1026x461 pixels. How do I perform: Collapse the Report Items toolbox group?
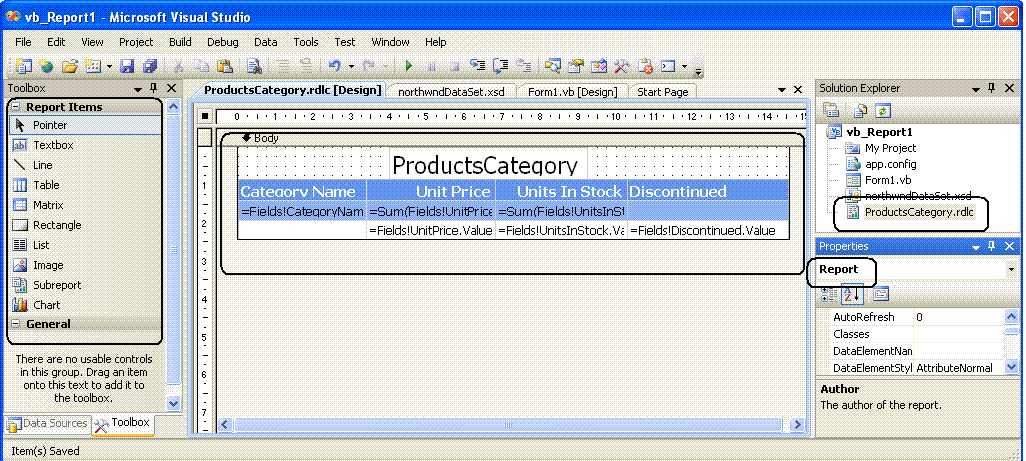click(x=15, y=107)
